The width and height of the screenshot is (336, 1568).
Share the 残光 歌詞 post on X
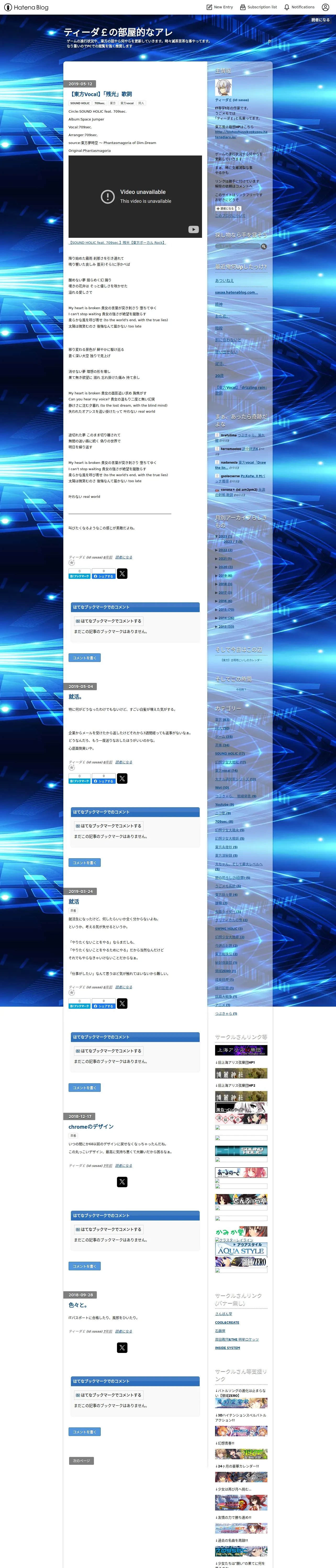[122, 573]
